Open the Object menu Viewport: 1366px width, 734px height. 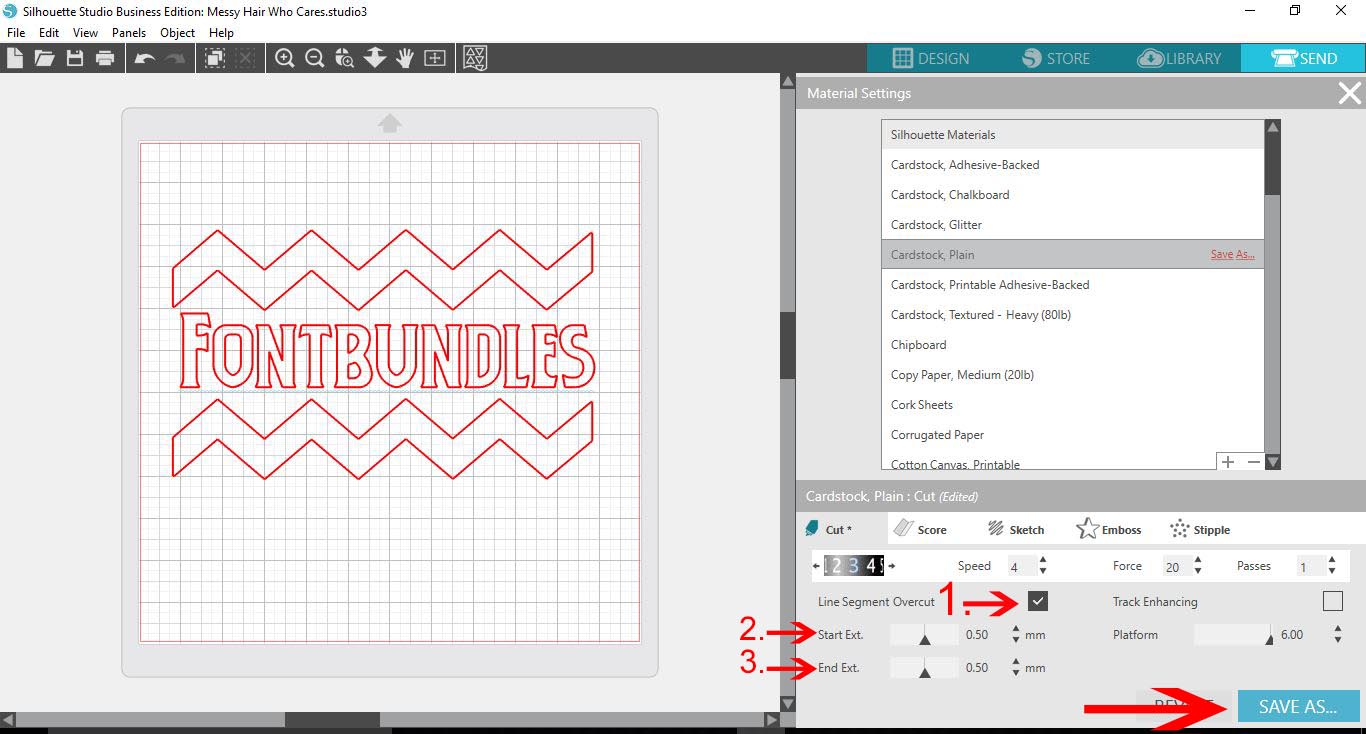pyautogui.click(x=178, y=33)
